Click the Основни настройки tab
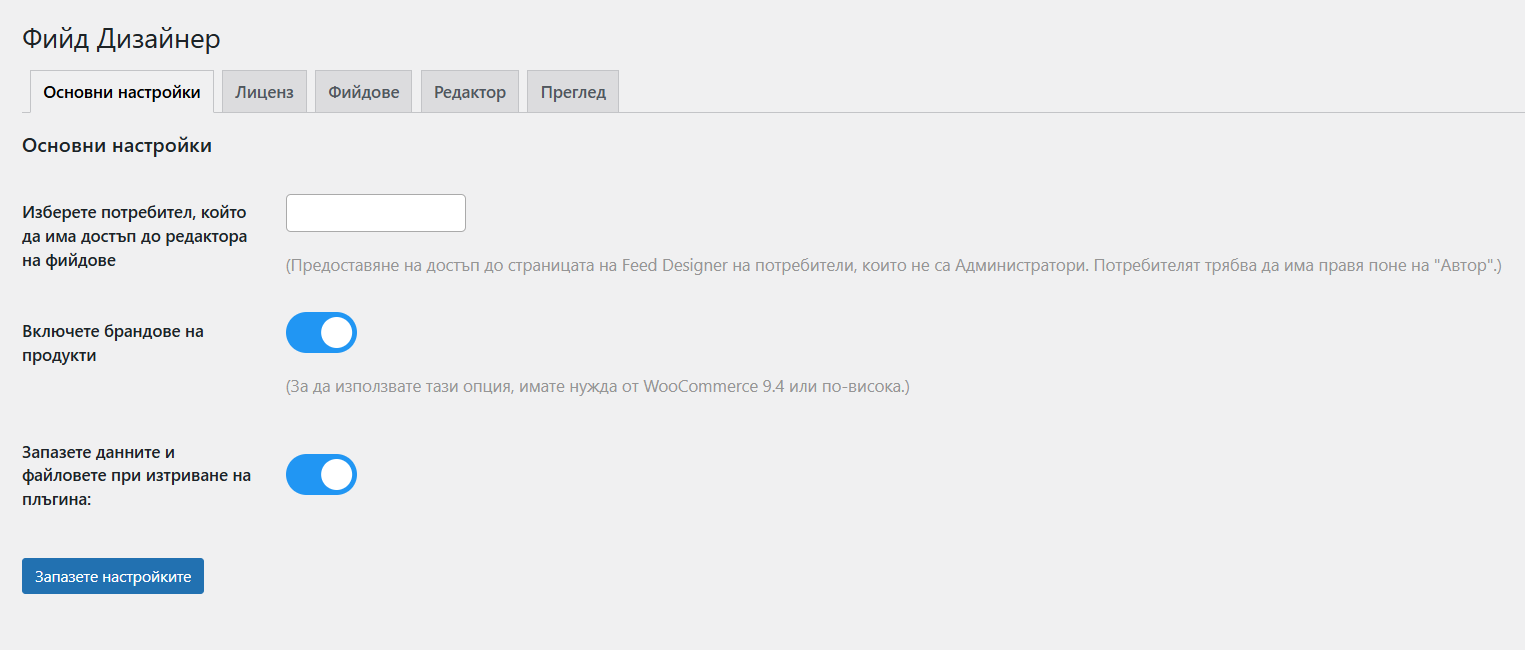1525x650 pixels. point(122,92)
